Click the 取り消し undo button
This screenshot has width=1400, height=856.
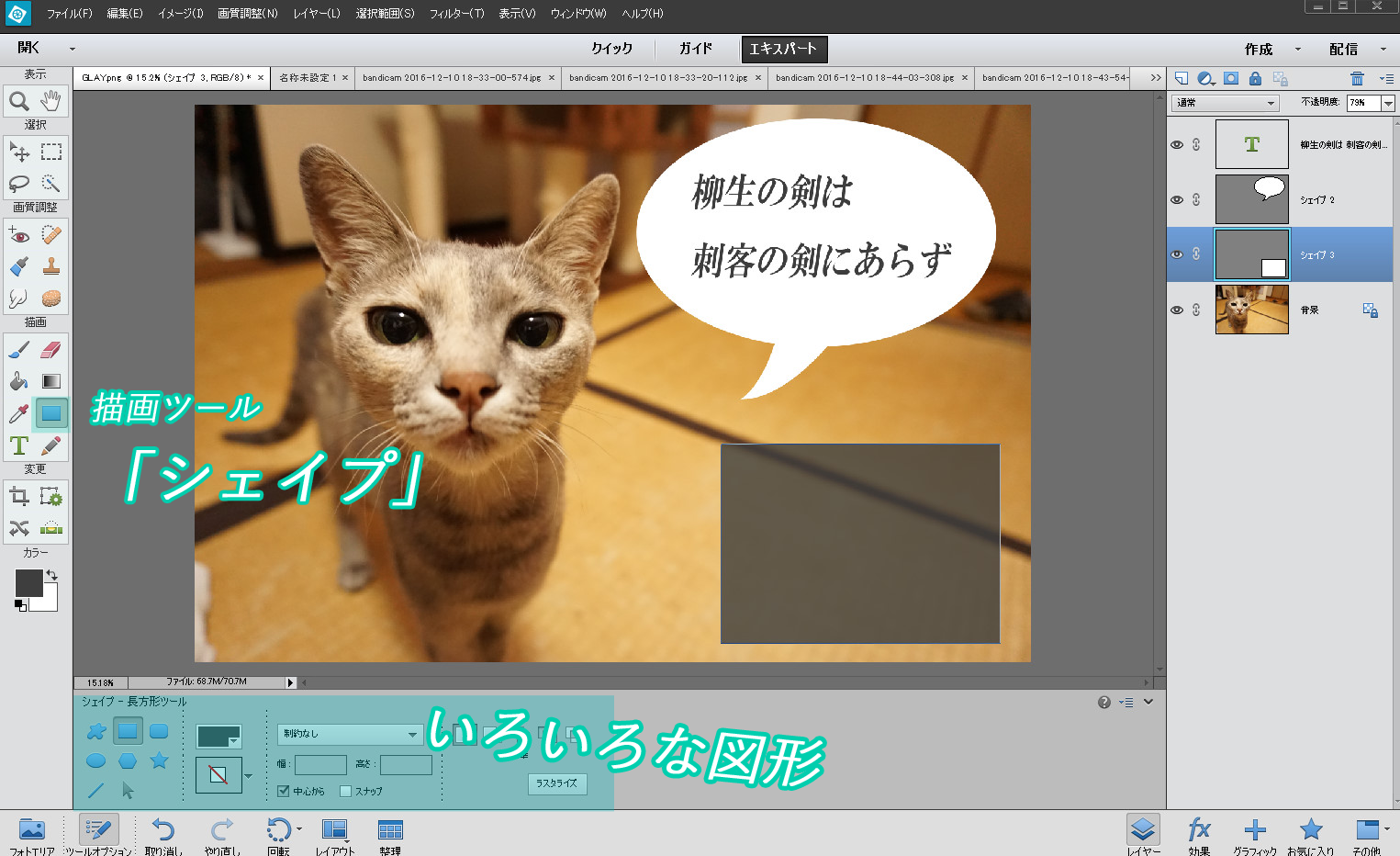tap(163, 836)
